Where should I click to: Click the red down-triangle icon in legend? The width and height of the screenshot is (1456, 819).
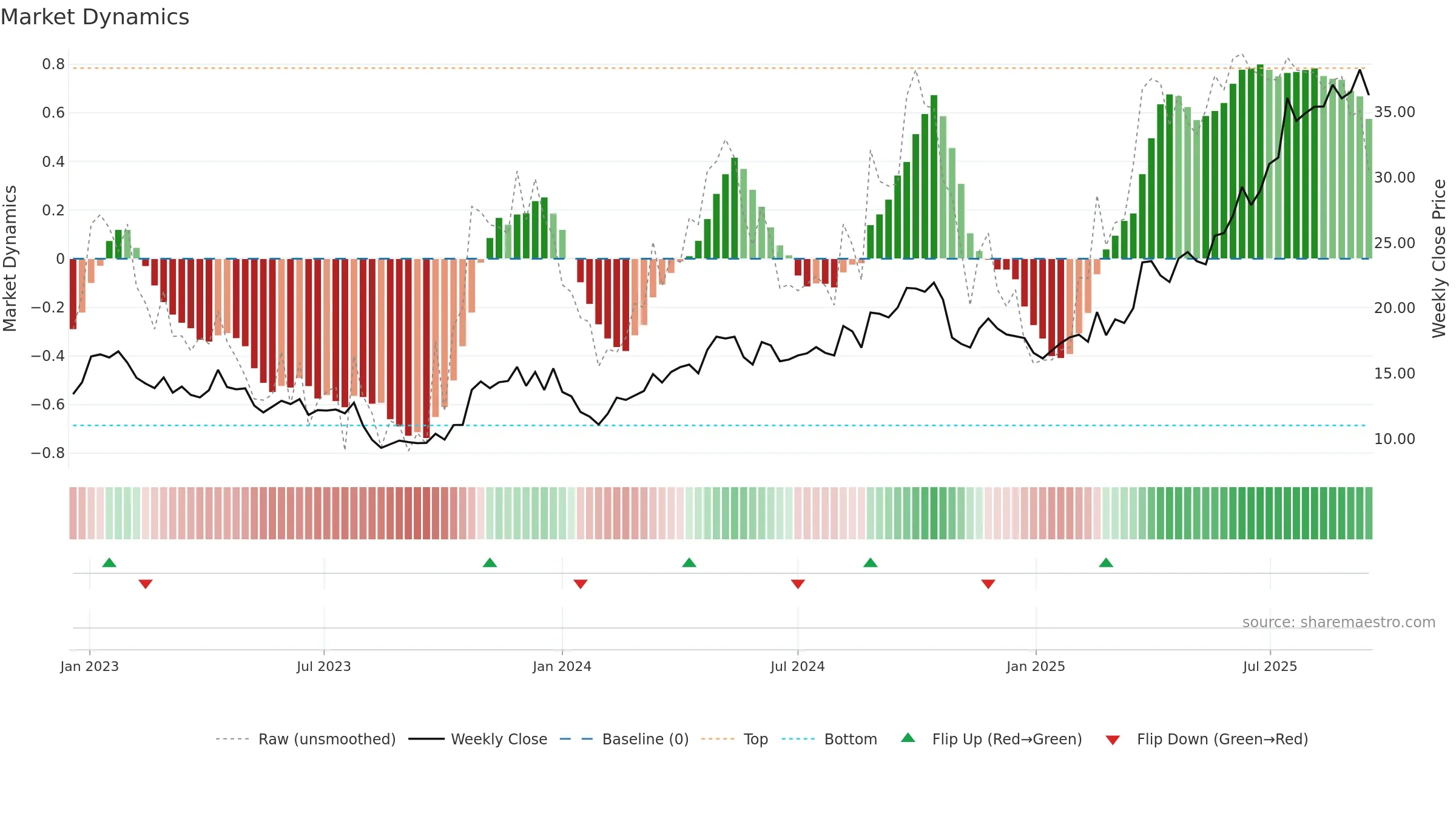[x=1113, y=740]
